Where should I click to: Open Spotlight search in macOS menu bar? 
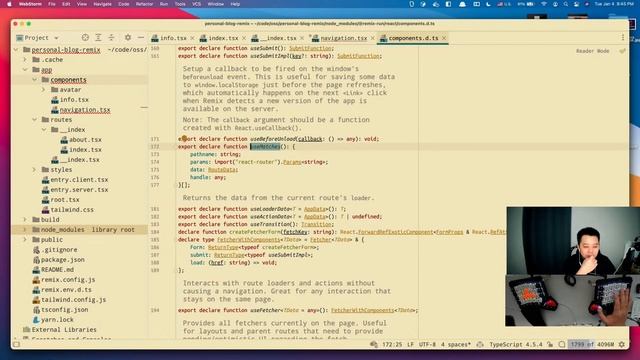pos(566,4)
